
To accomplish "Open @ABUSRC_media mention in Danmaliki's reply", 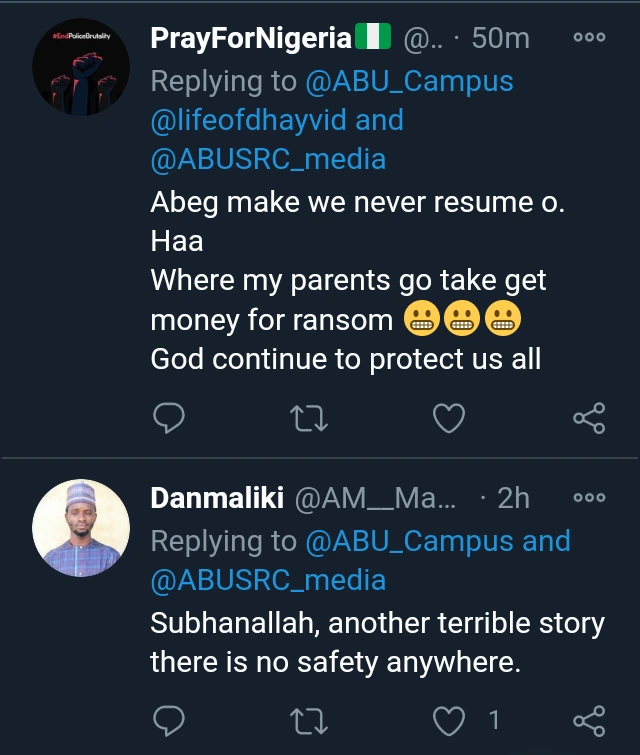I will (268, 580).
